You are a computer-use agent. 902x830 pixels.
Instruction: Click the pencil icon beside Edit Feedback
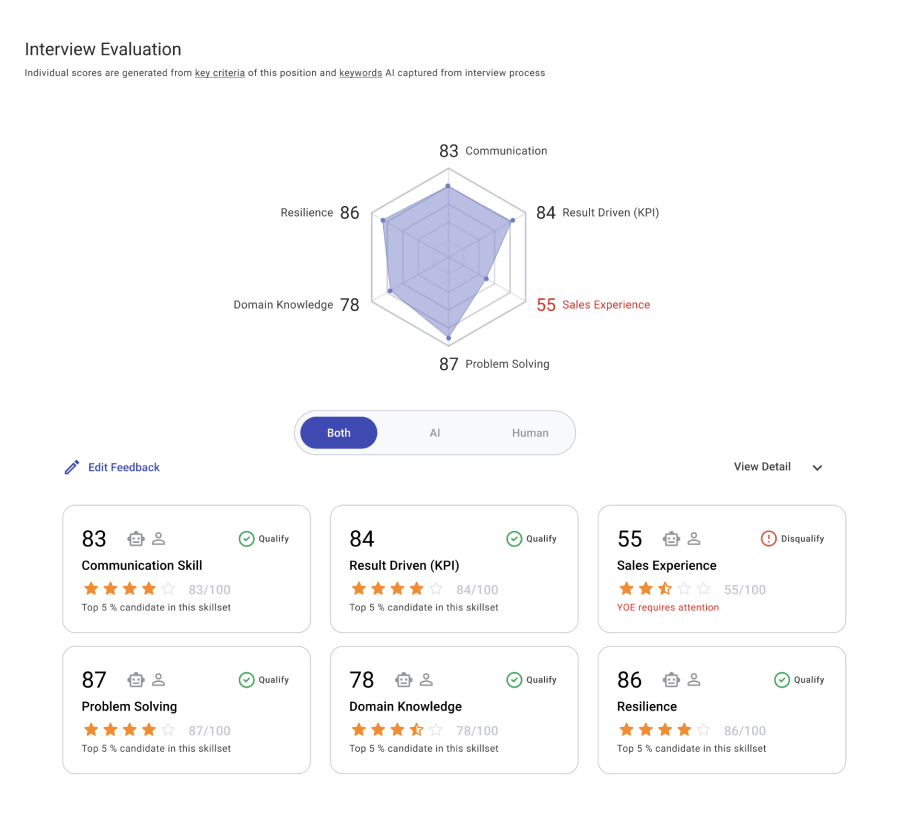72,467
